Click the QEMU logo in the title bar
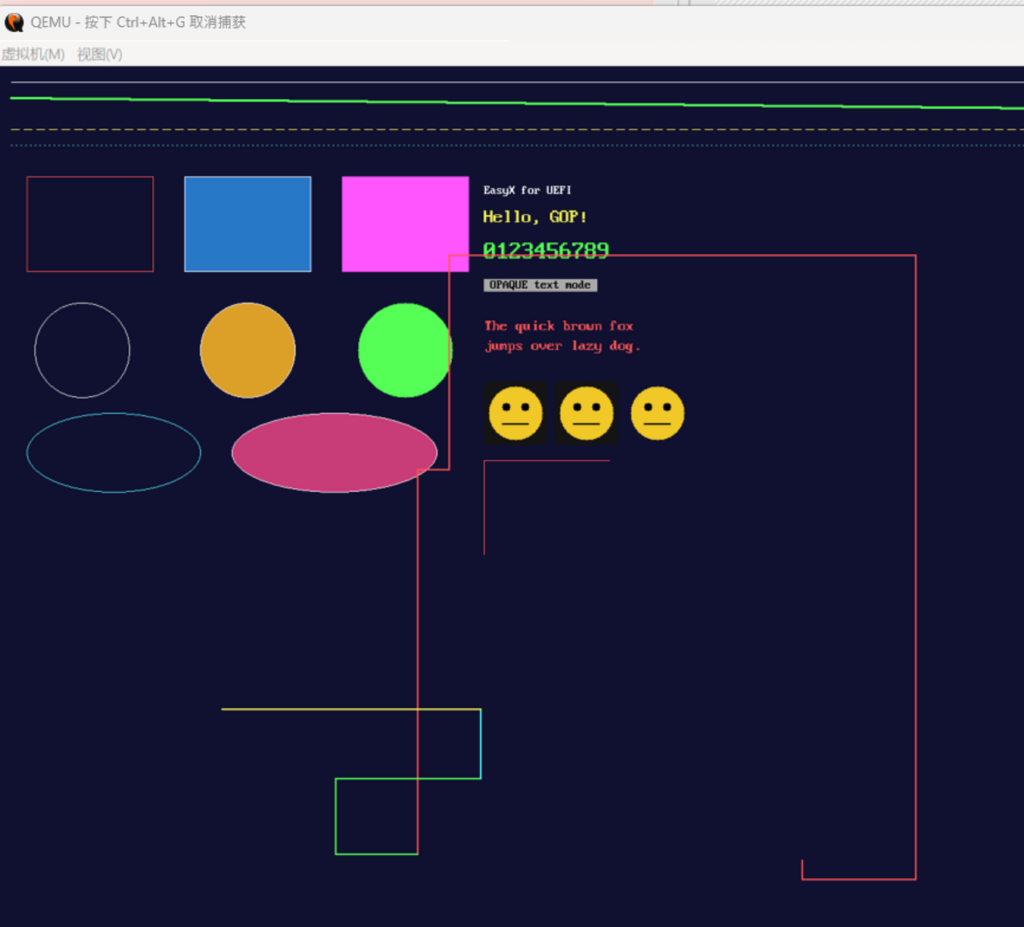Image resolution: width=1024 pixels, height=927 pixels. 14,23
